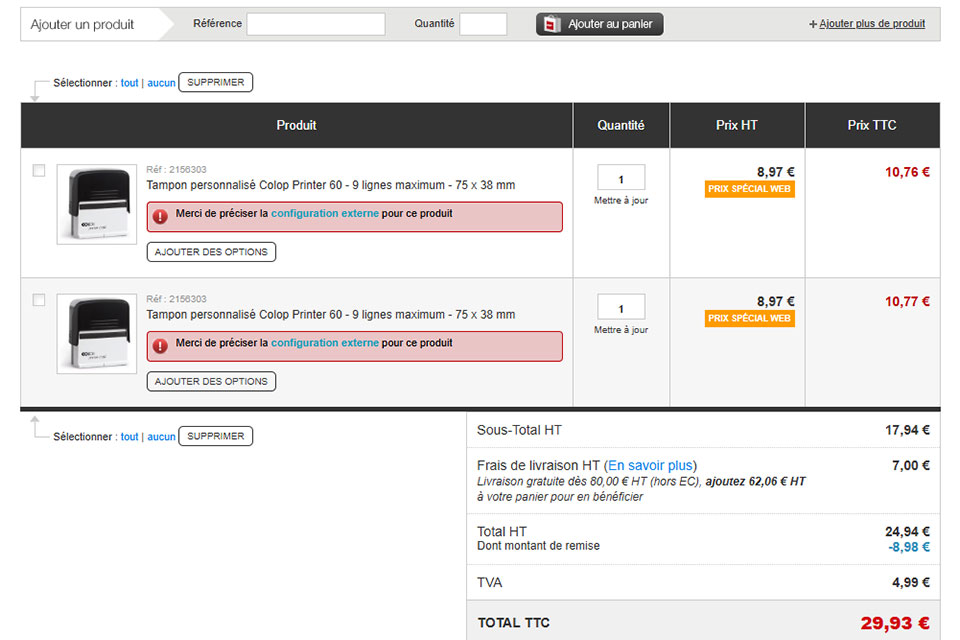Click AJOUTER DES OPTIONS in the 10,77 € row
The width and height of the screenshot is (960, 640).
(x=211, y=382)
